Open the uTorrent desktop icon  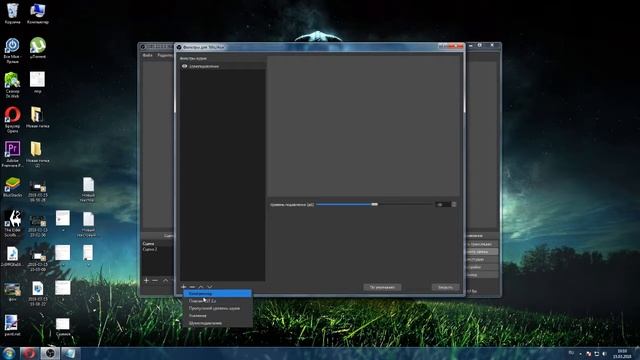tap(38, 48)
